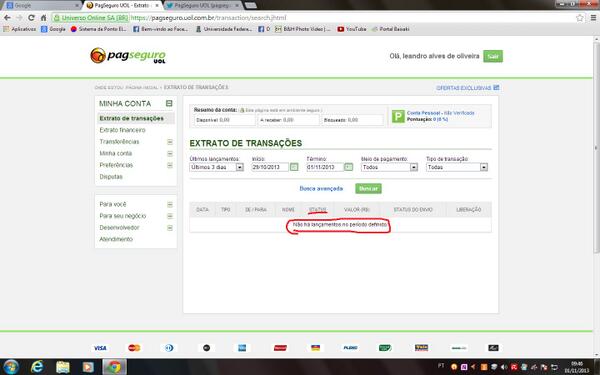Select PagSeguro UOL - Extrato tab
Viewport: 600px width, 375px height.
pyautogui.click(x=122, y=5)
